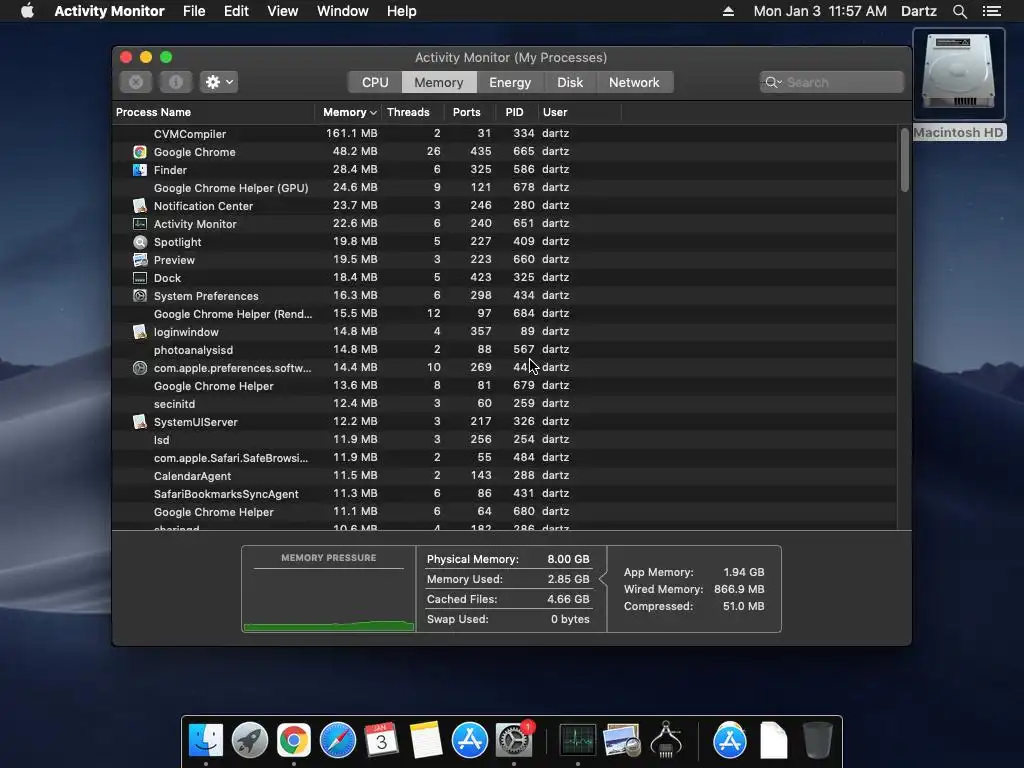
Task: Open the Energy tab
Action: [x=510, y=82]
